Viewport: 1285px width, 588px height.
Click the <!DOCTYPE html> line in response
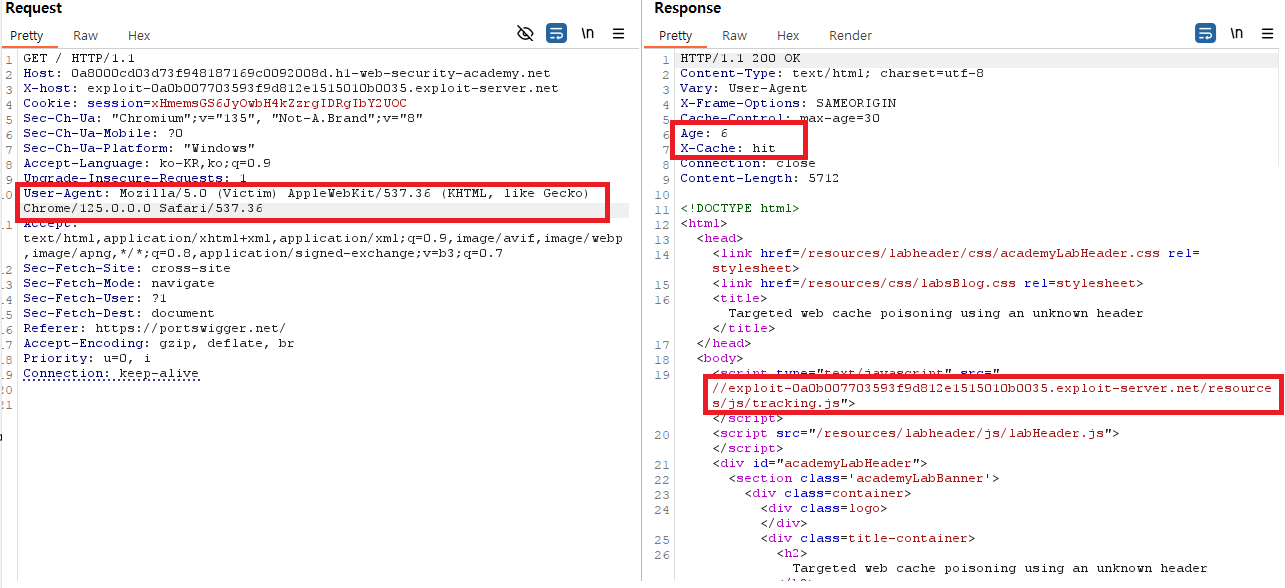(x=740, y=208)
